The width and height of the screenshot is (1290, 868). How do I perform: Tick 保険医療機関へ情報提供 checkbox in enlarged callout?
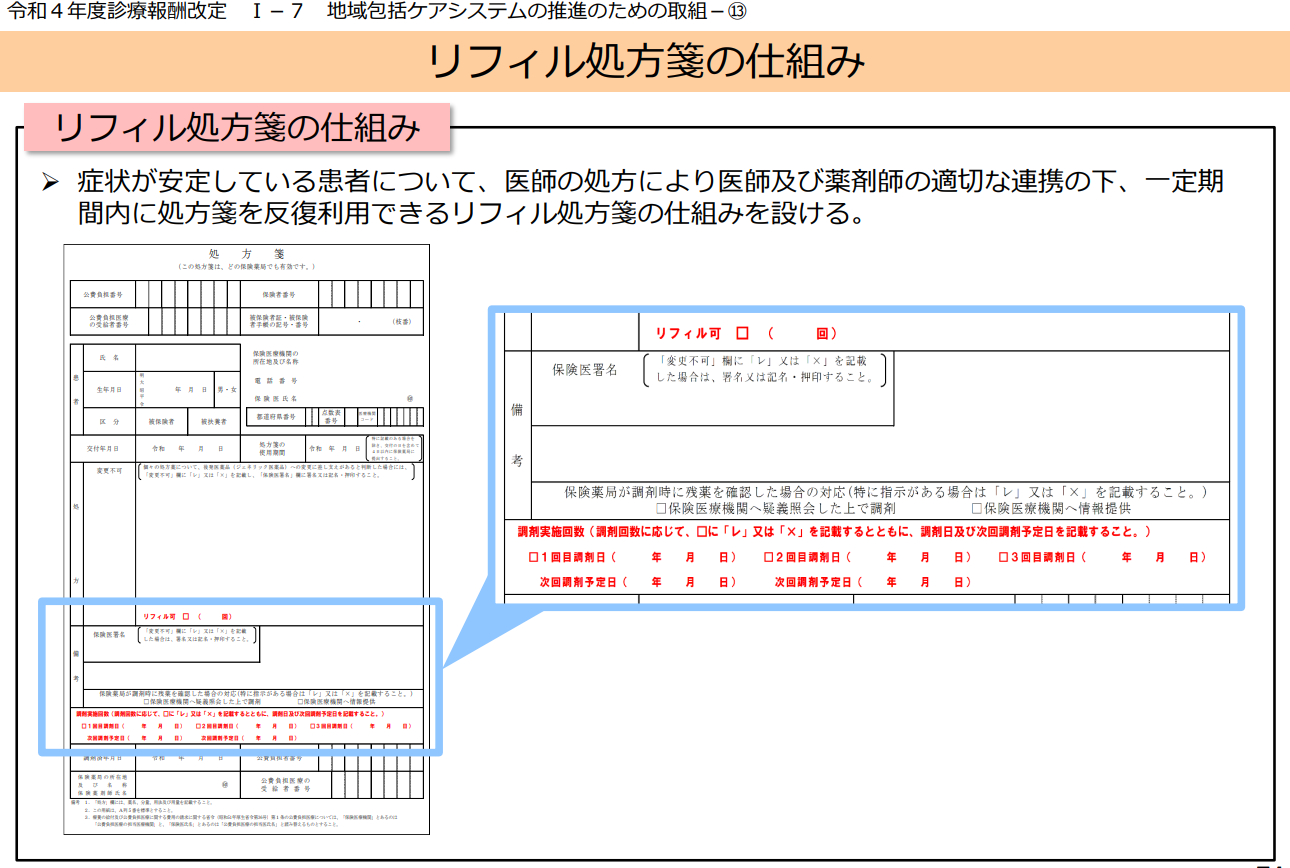click(977, 509)
